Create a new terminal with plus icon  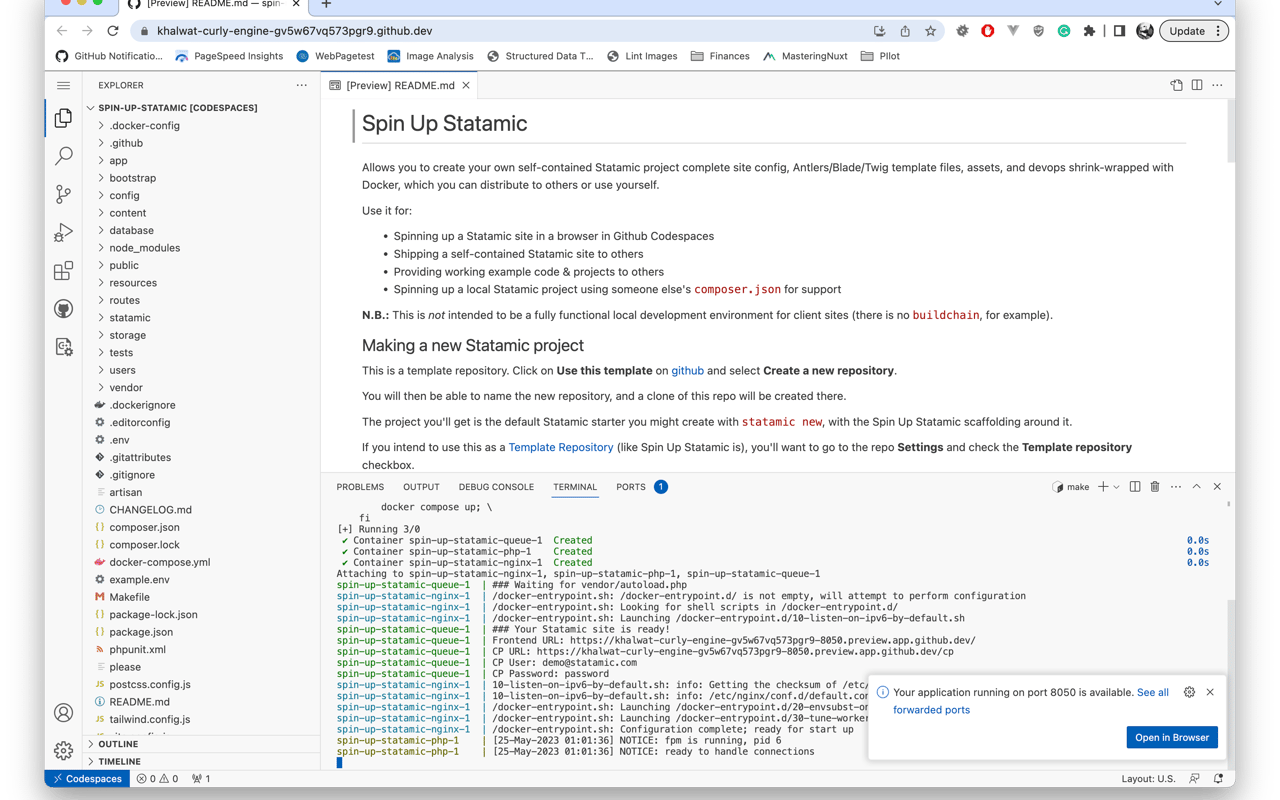click(x=1103, y=487)
